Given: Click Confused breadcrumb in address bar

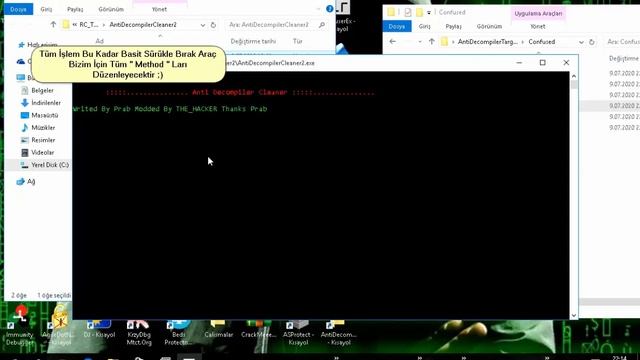Looking at the screenshot, I should tap(542, 42).
